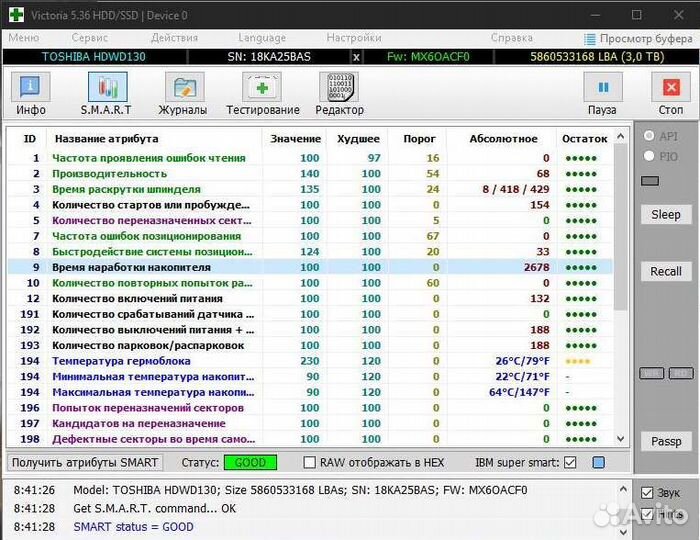Select the PIO radio button
This screenshot has width=700, height=540.
pos(649,156)
